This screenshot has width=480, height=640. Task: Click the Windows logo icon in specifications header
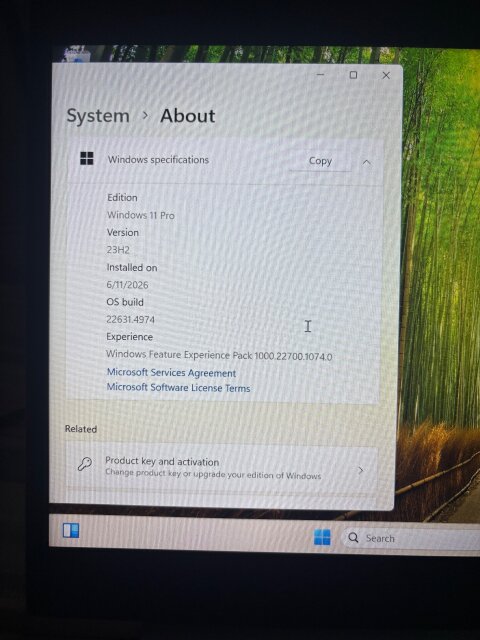click(87, 158)
